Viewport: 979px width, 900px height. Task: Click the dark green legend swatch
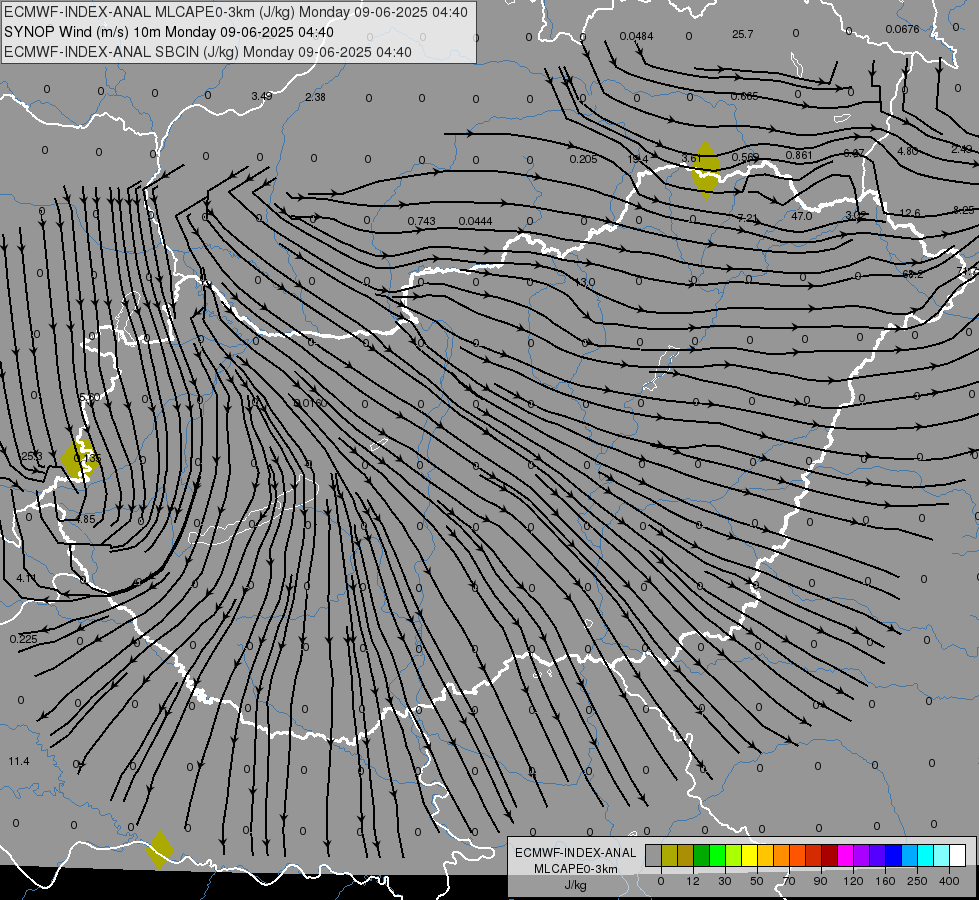point(701,856)
